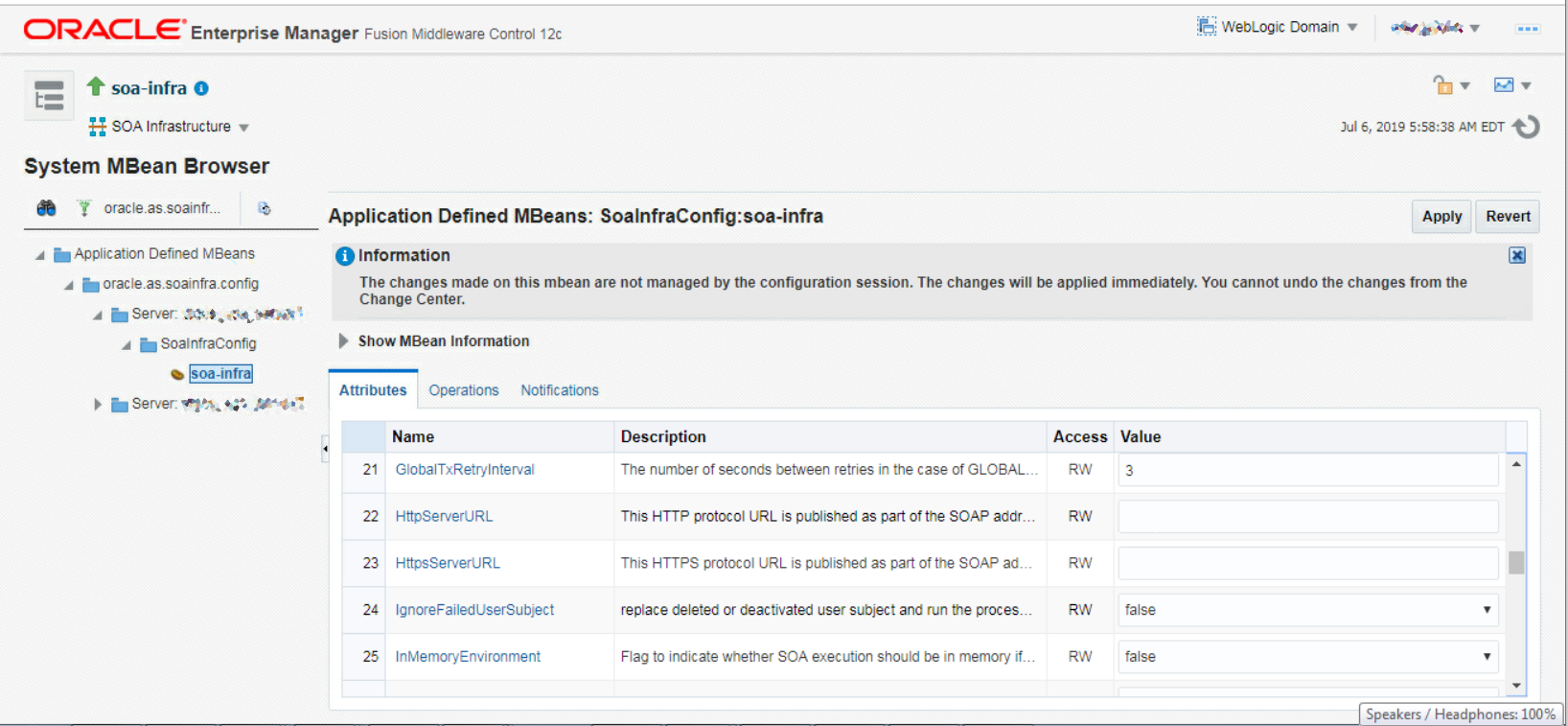Open the three-dots overflow menu
The width and height of the screenshot is (1568, 726).
pos(1527,29)
